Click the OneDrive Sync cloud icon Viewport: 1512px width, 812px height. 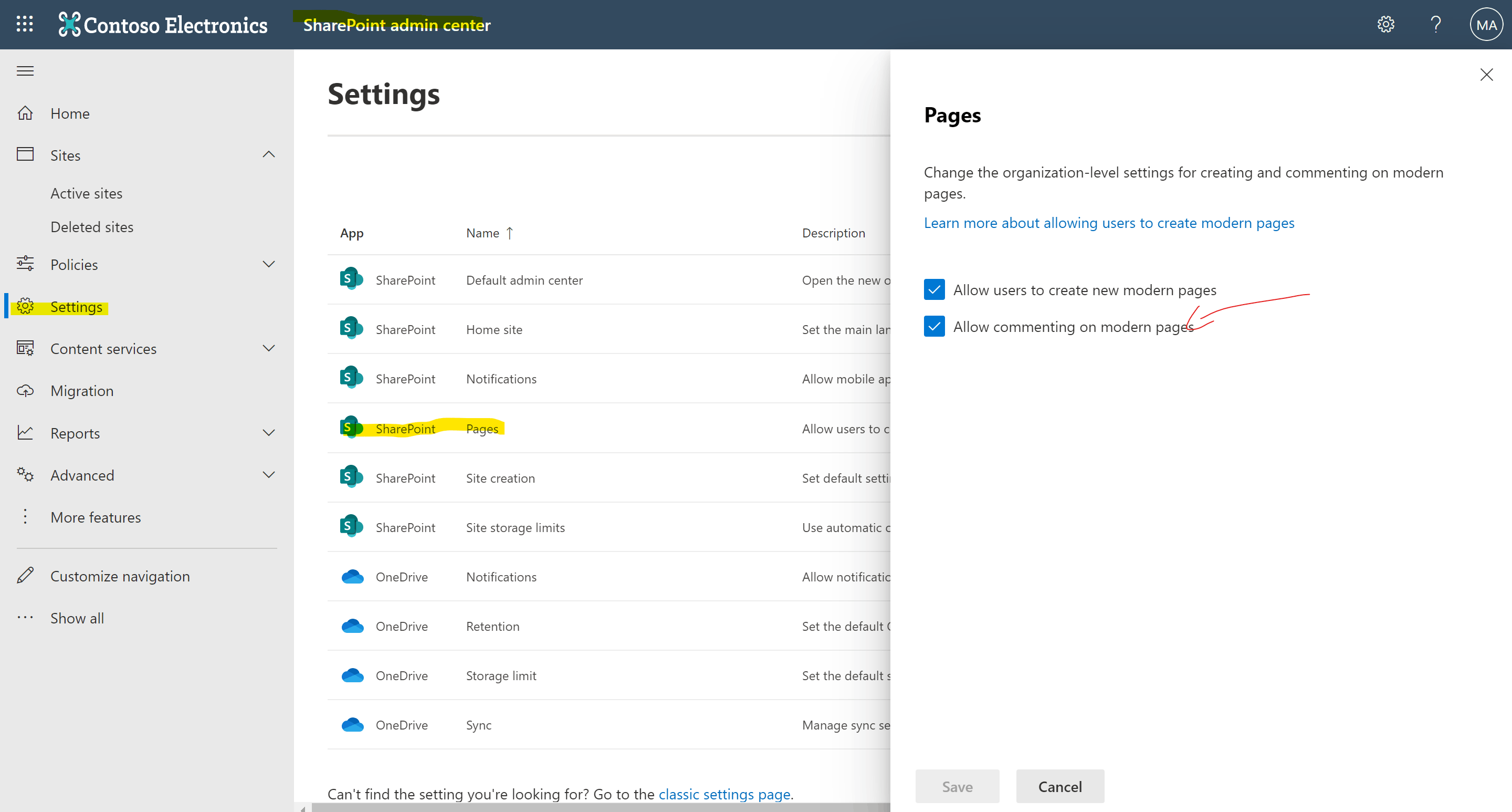point(352,725)
